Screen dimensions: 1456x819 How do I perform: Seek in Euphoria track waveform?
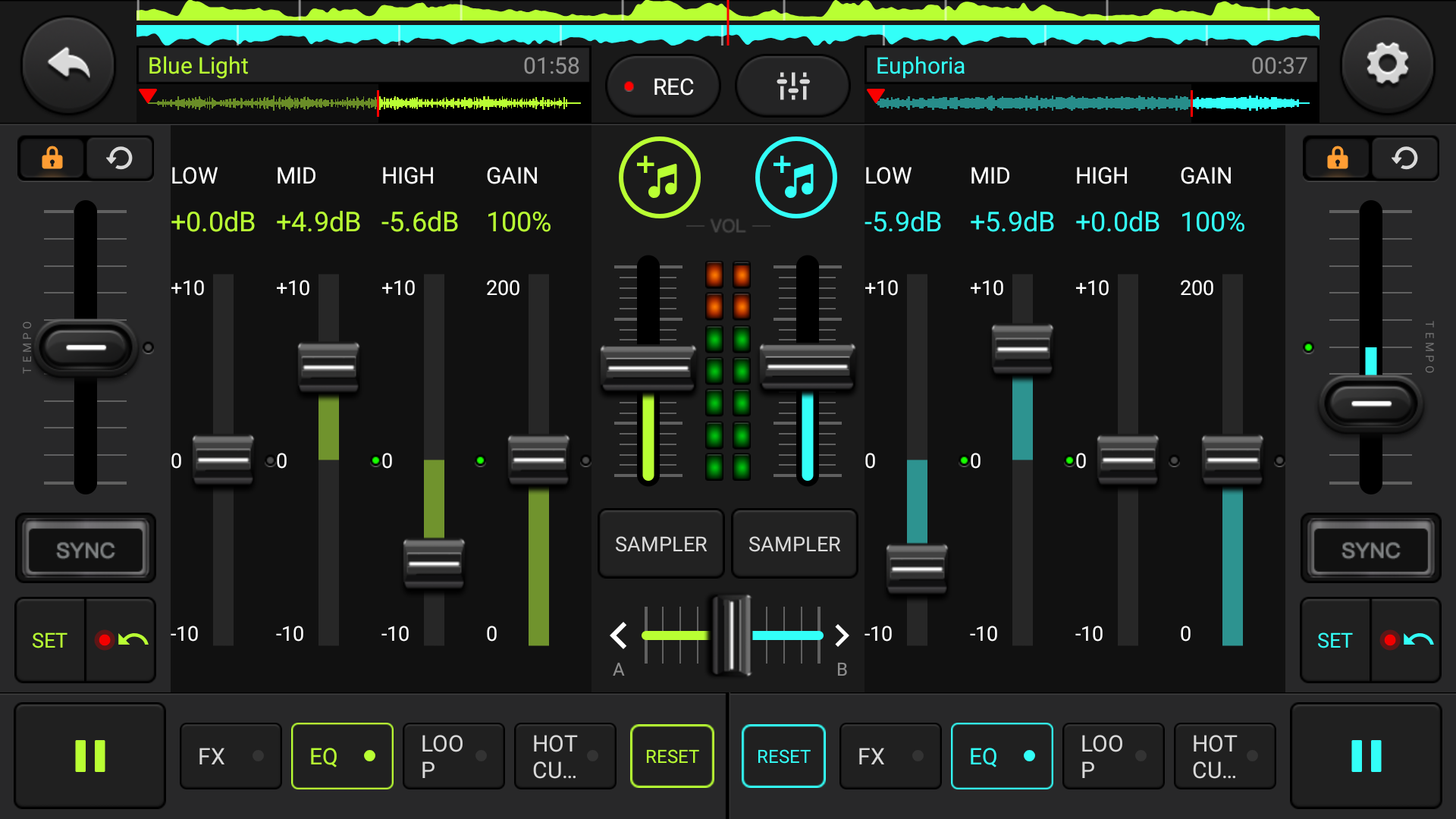click(x=1092, y=102)
